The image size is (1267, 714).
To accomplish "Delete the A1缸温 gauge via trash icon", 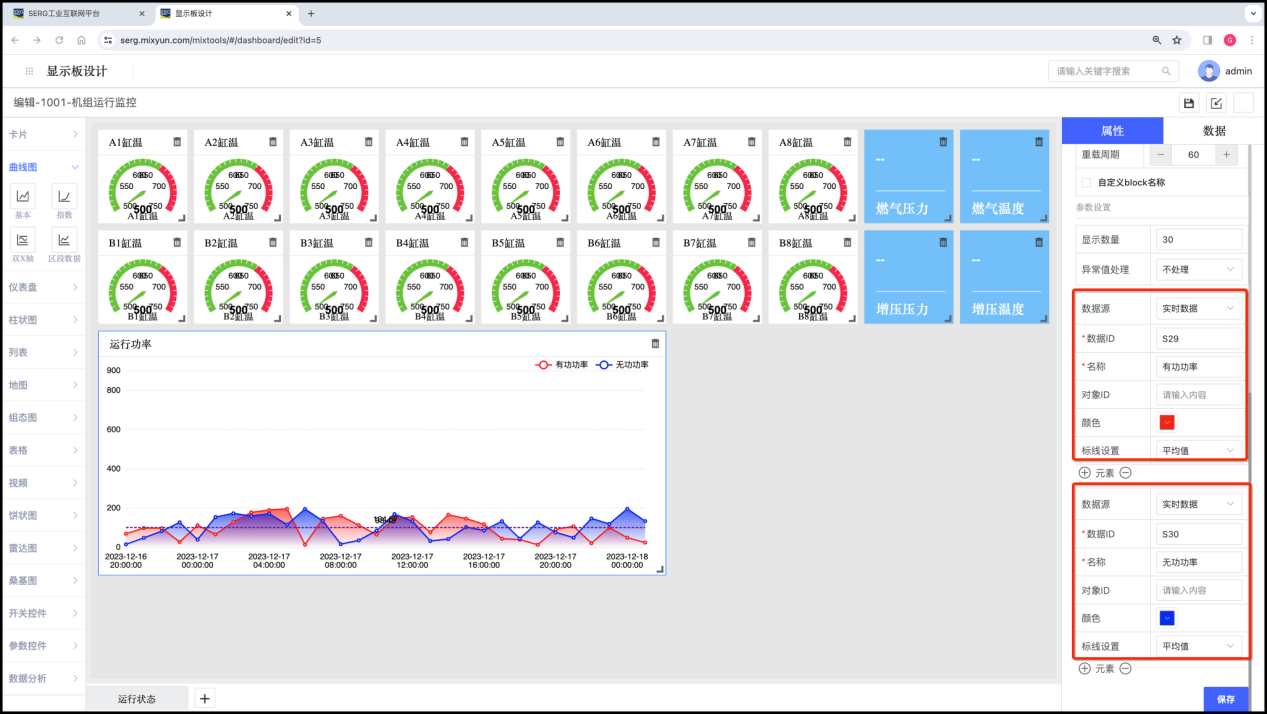I will (177, 142).
